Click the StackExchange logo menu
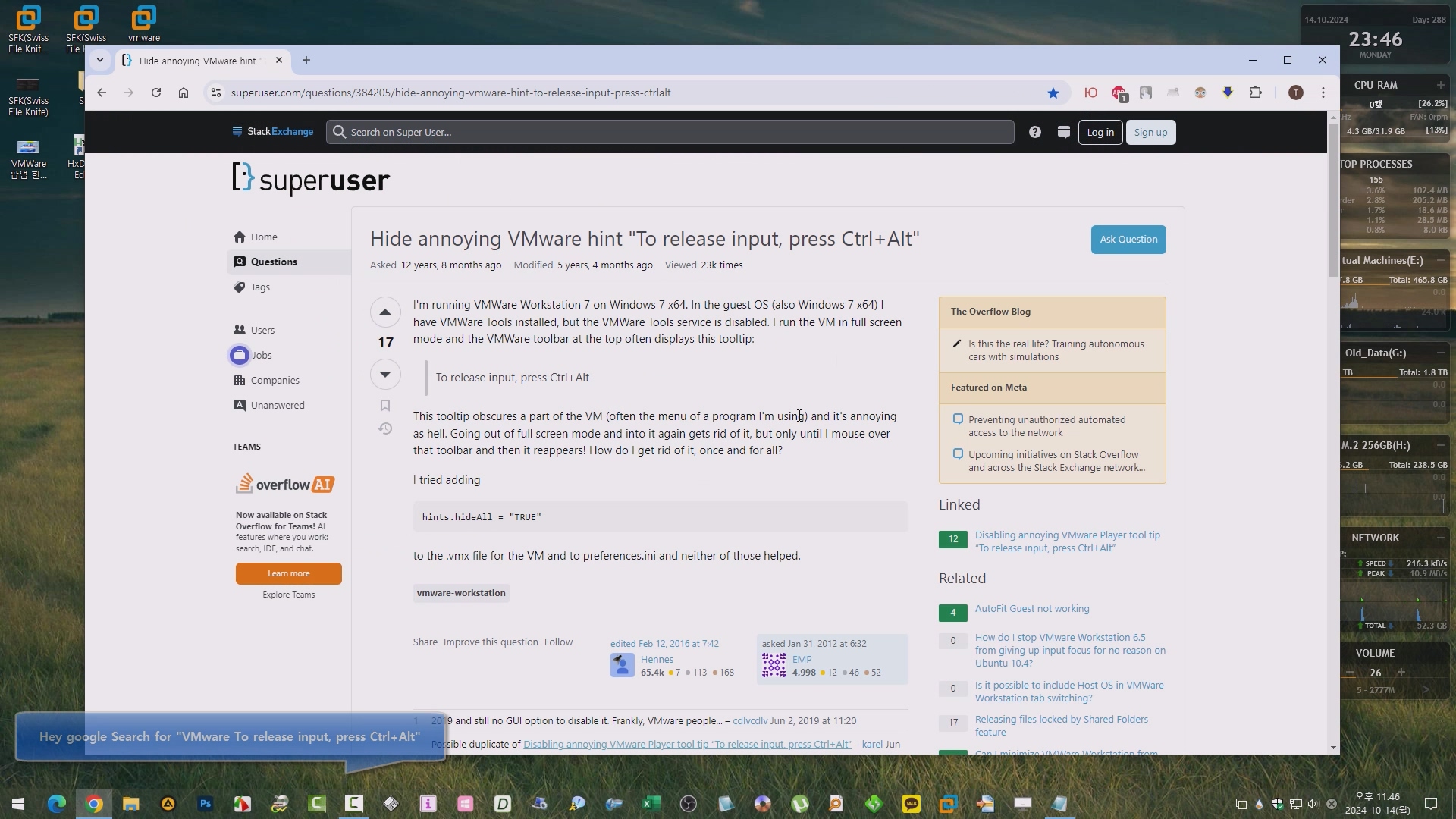 pos(273,131)
